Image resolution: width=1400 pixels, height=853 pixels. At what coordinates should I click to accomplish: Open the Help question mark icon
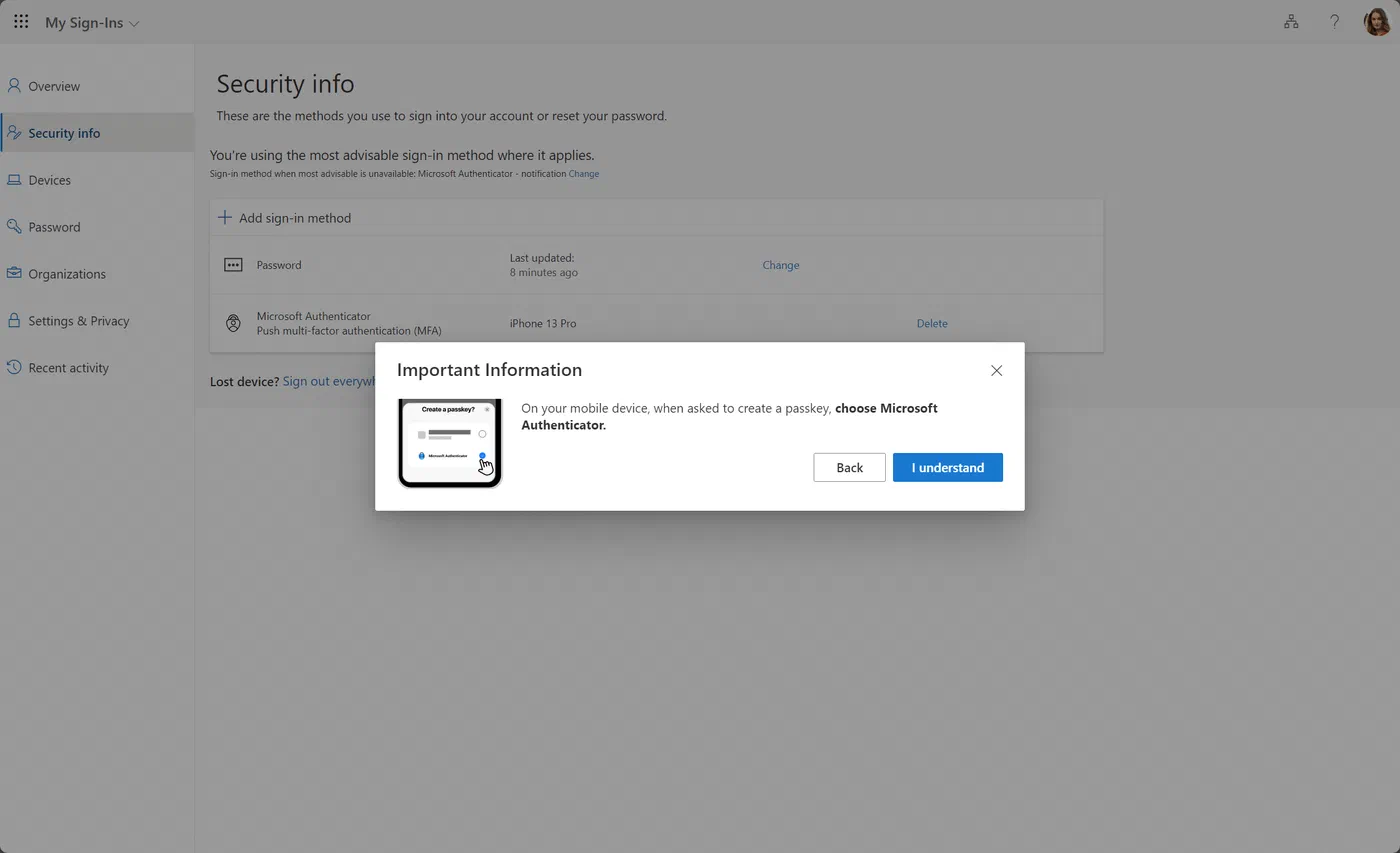pyautogui.click(x=1334, y=21)
